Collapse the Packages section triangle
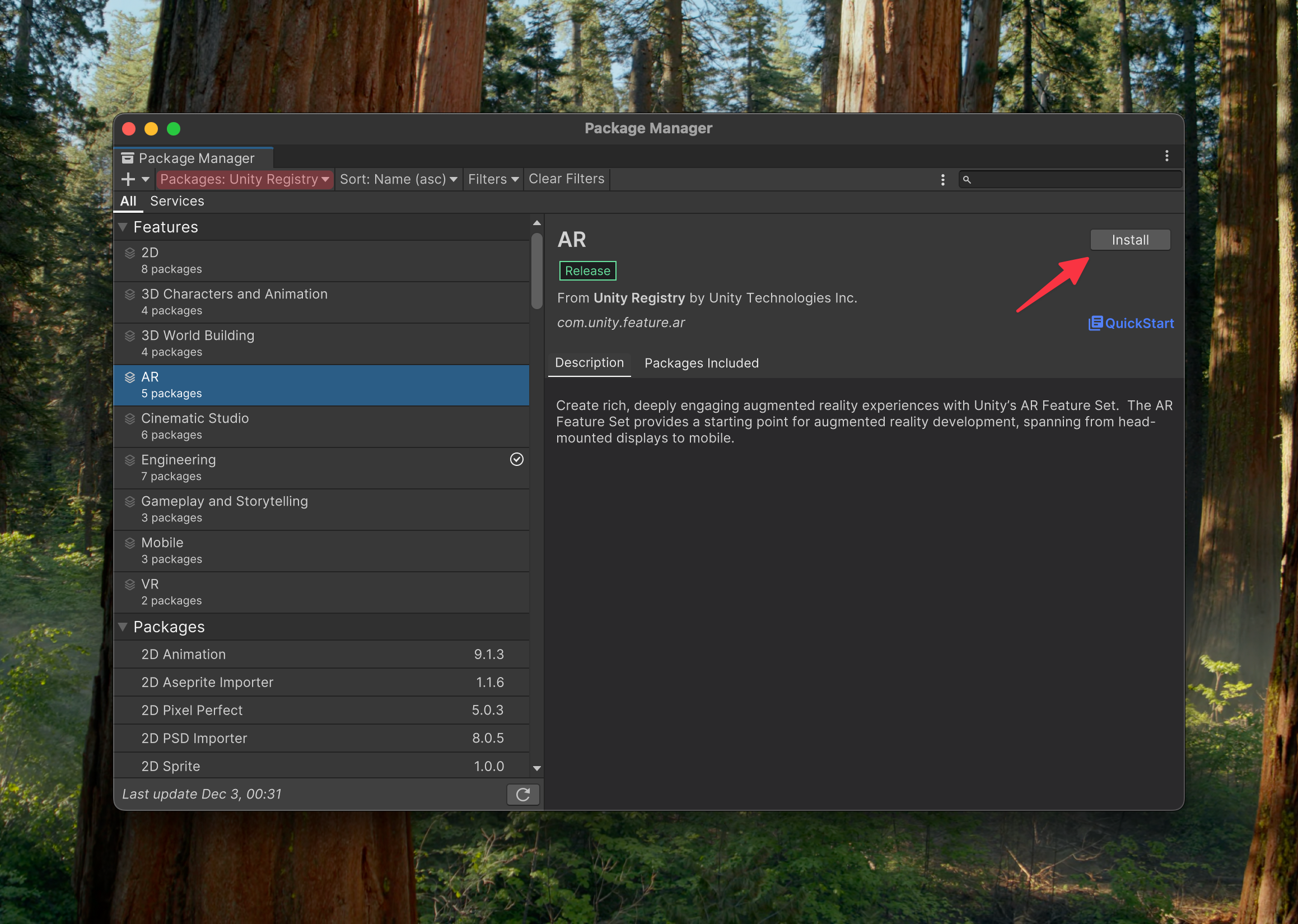 pos(123,627)
